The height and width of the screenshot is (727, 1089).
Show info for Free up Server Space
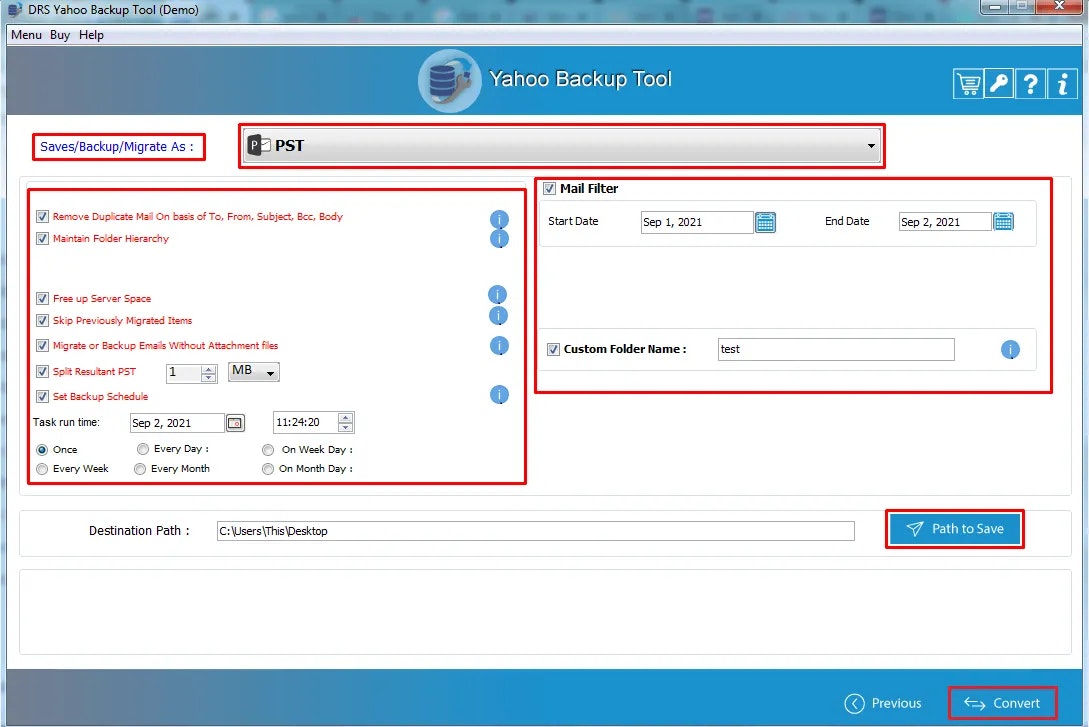coord(497,294)
